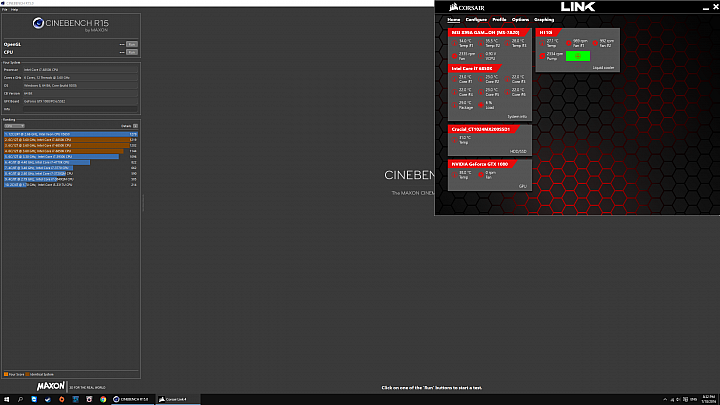Select the H110i panel header
This screenshot has width=720, height=405.
pos(548,33)
